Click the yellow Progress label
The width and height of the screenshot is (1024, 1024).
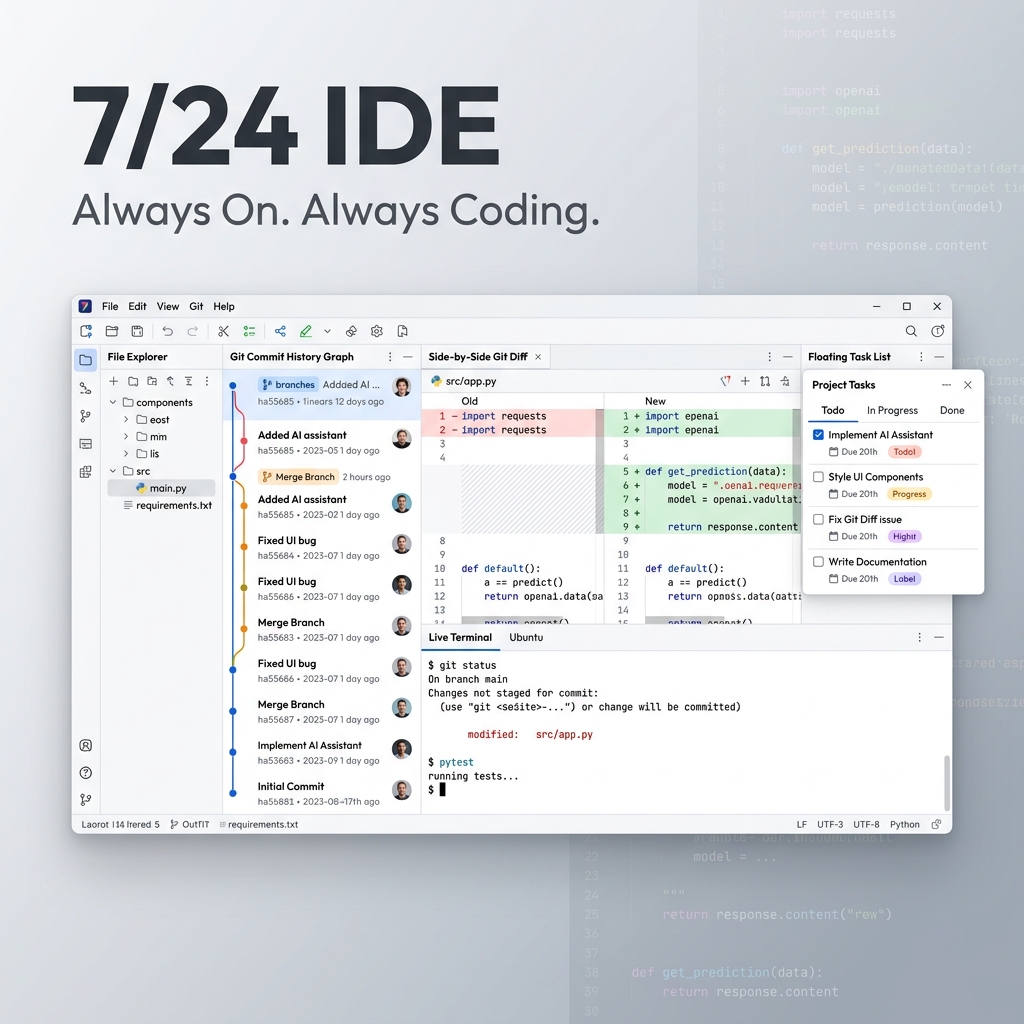[909, 494]
